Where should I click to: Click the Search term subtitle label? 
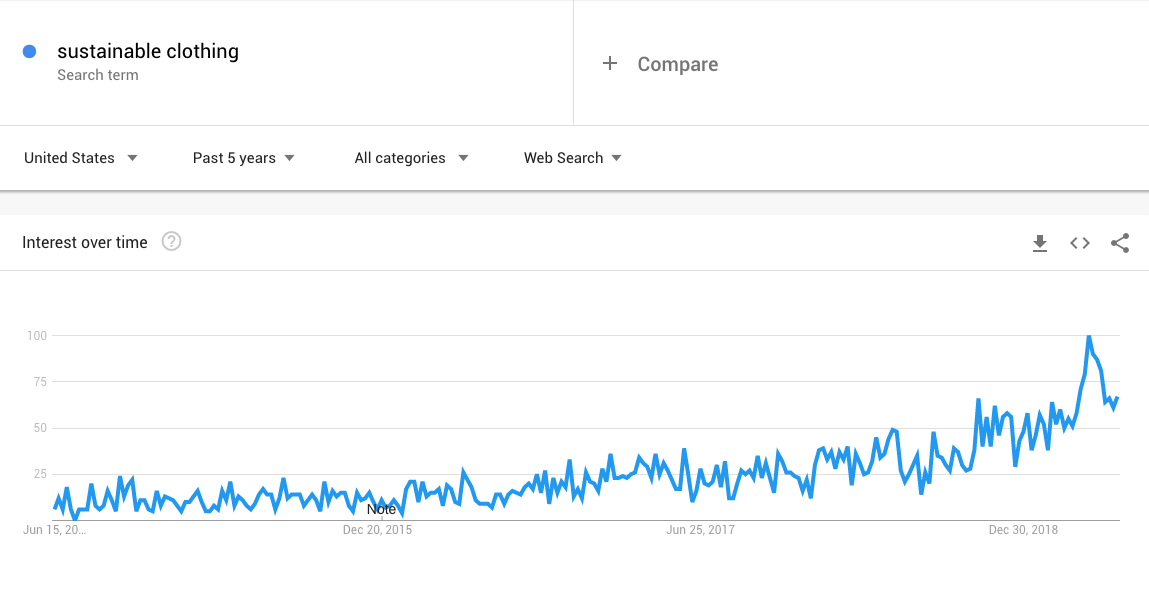click(97, 75)
